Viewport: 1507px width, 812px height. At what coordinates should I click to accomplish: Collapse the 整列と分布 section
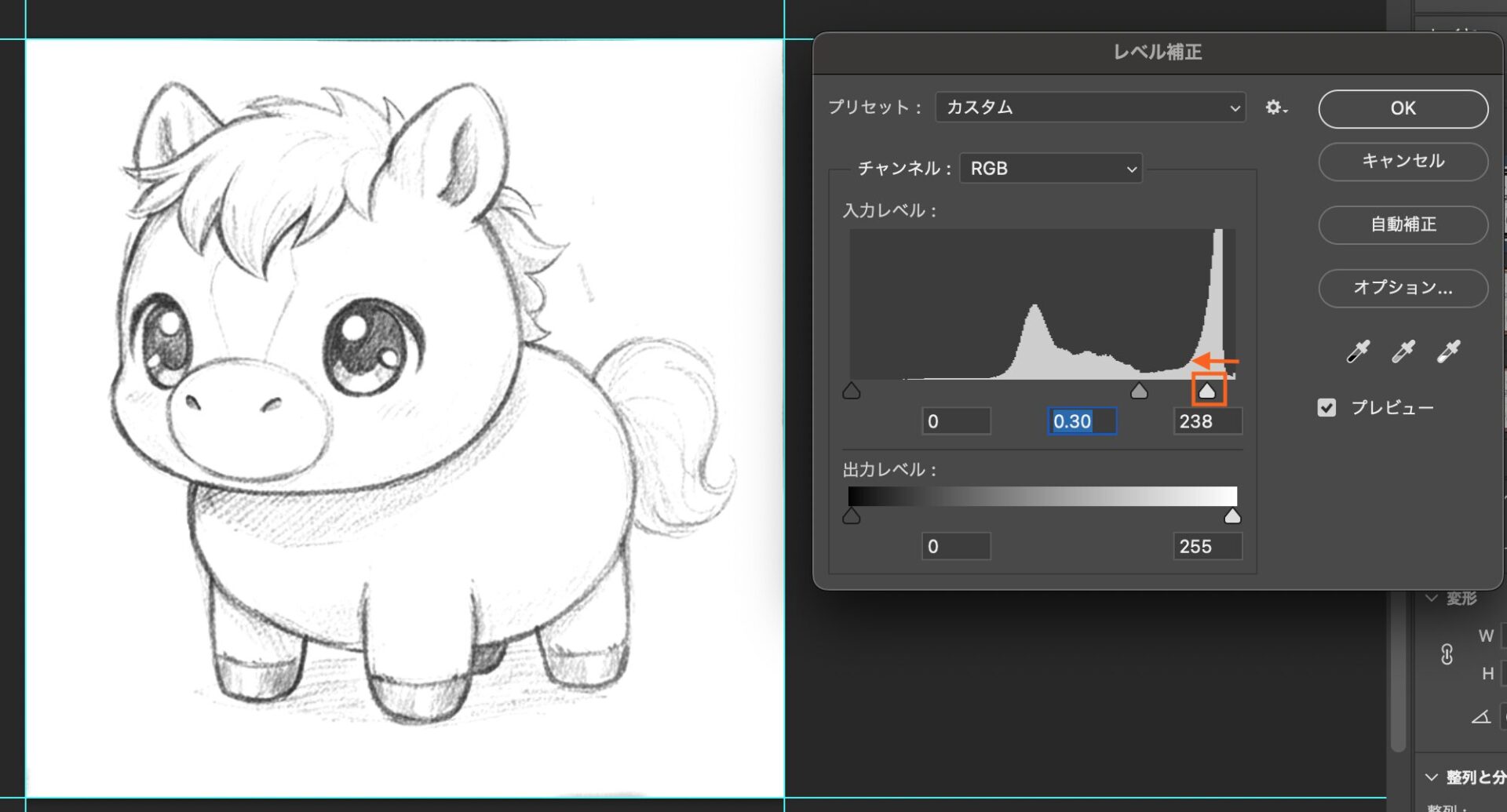tap(1432, 777)
